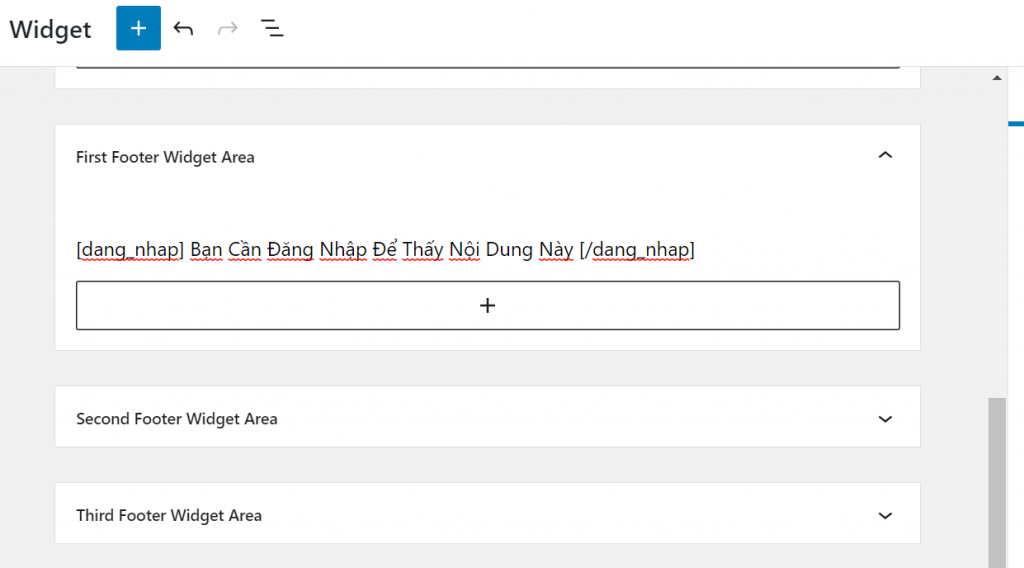The height and width of the screenshot is (568, 1024).
Task: Expand the Second Footer Widget Area
Action: pos(885,419)
